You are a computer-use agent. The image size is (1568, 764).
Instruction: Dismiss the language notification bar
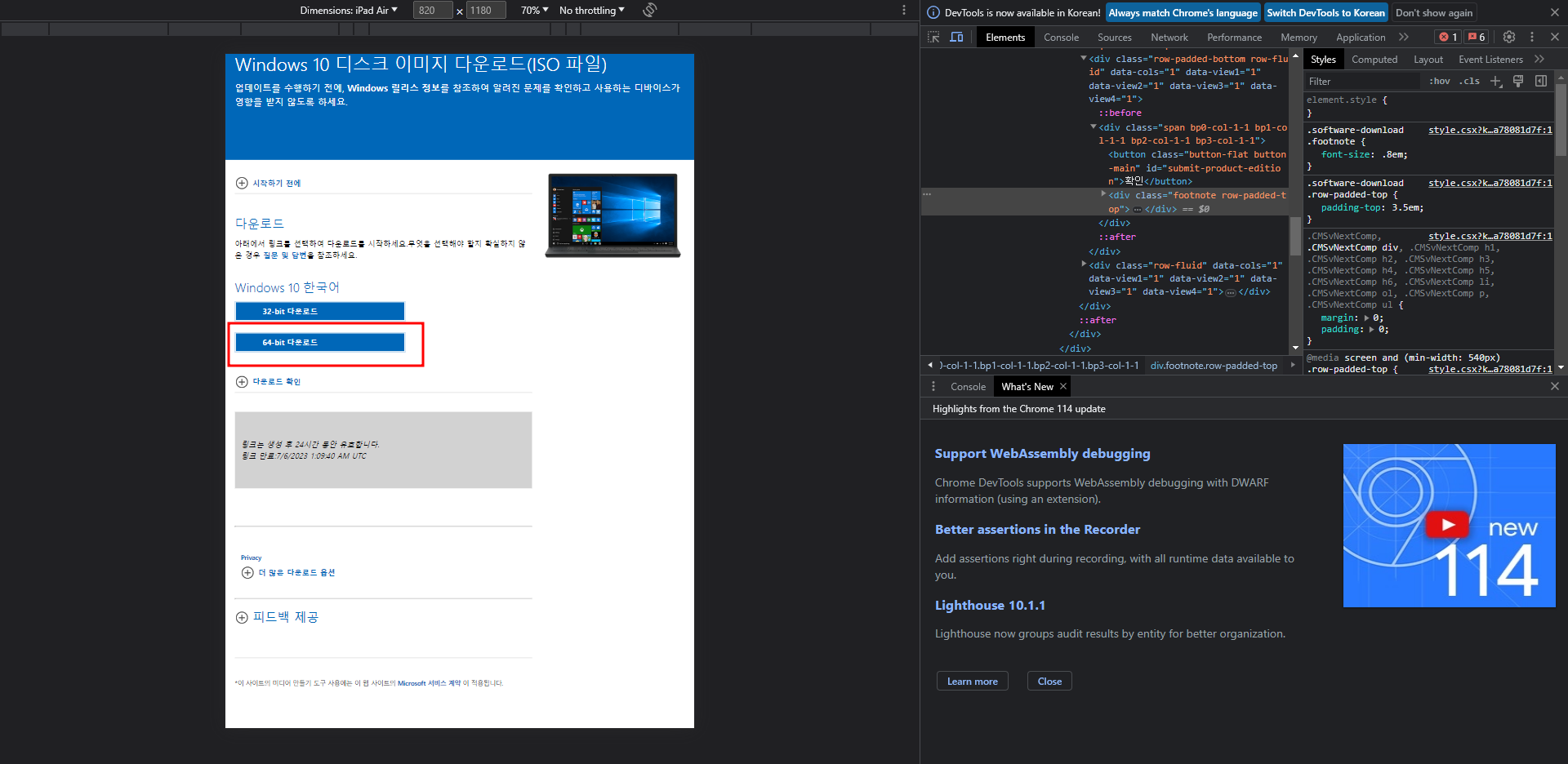[1555, 13]
